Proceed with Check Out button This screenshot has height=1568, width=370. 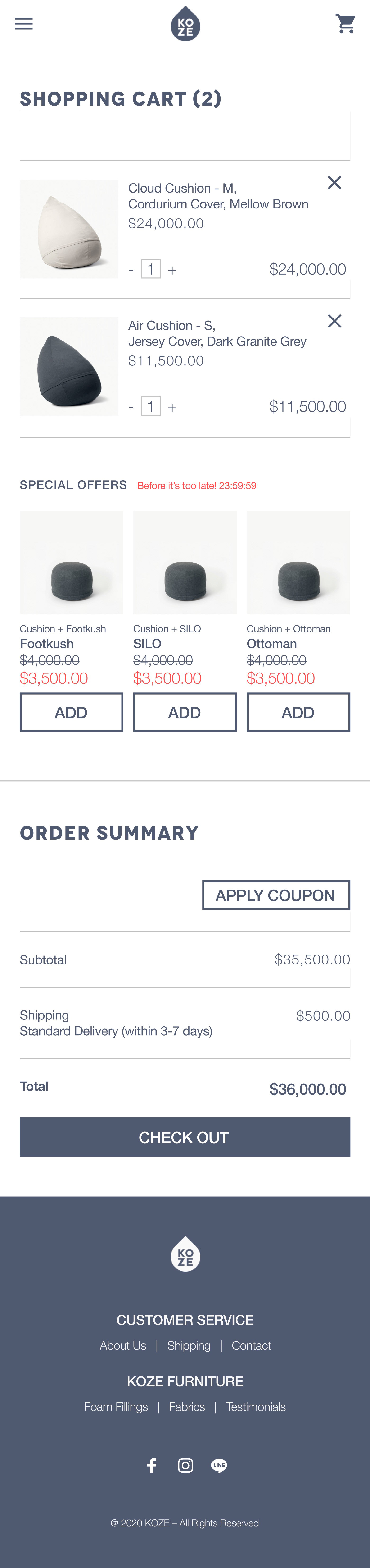(x=185, y=1137)
